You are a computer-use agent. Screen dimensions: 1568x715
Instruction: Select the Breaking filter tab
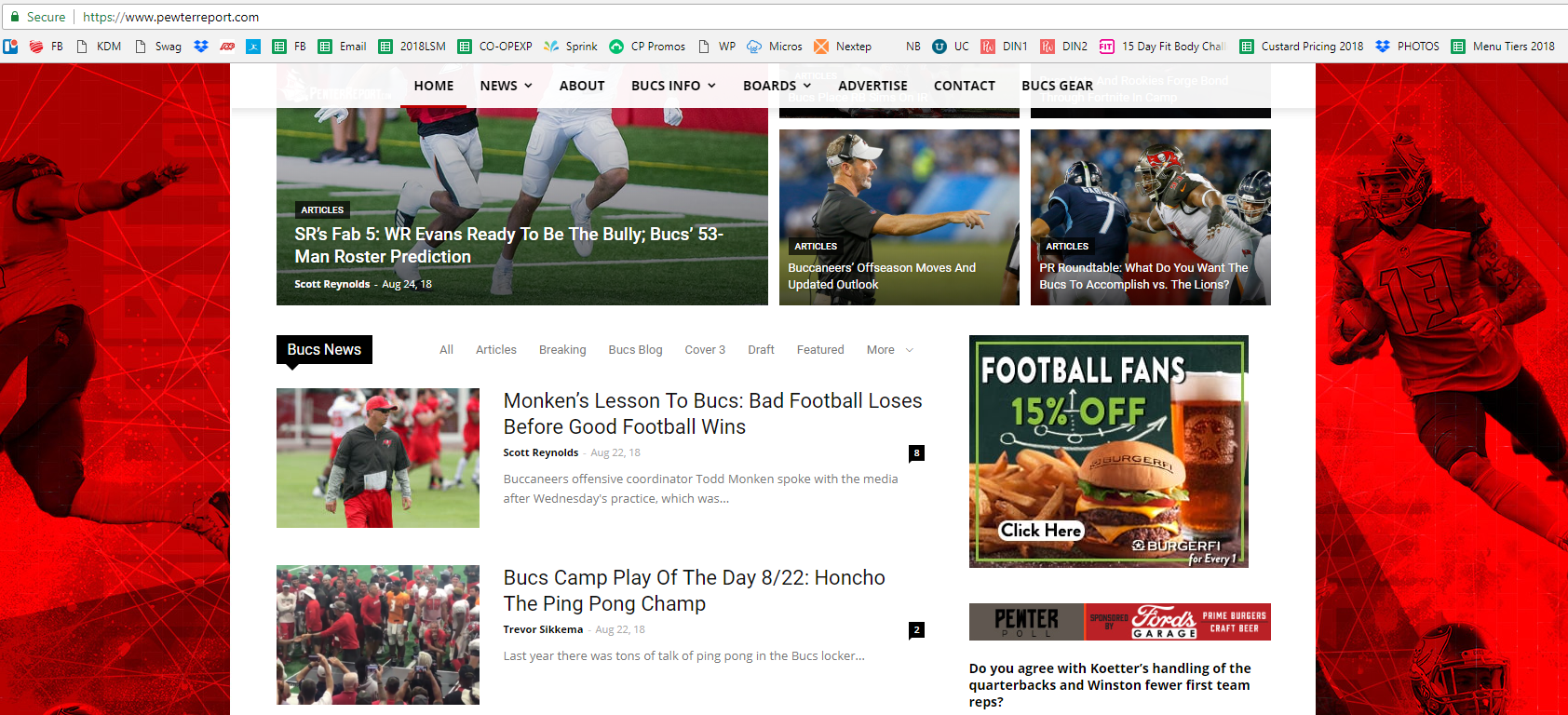[562, 350]
